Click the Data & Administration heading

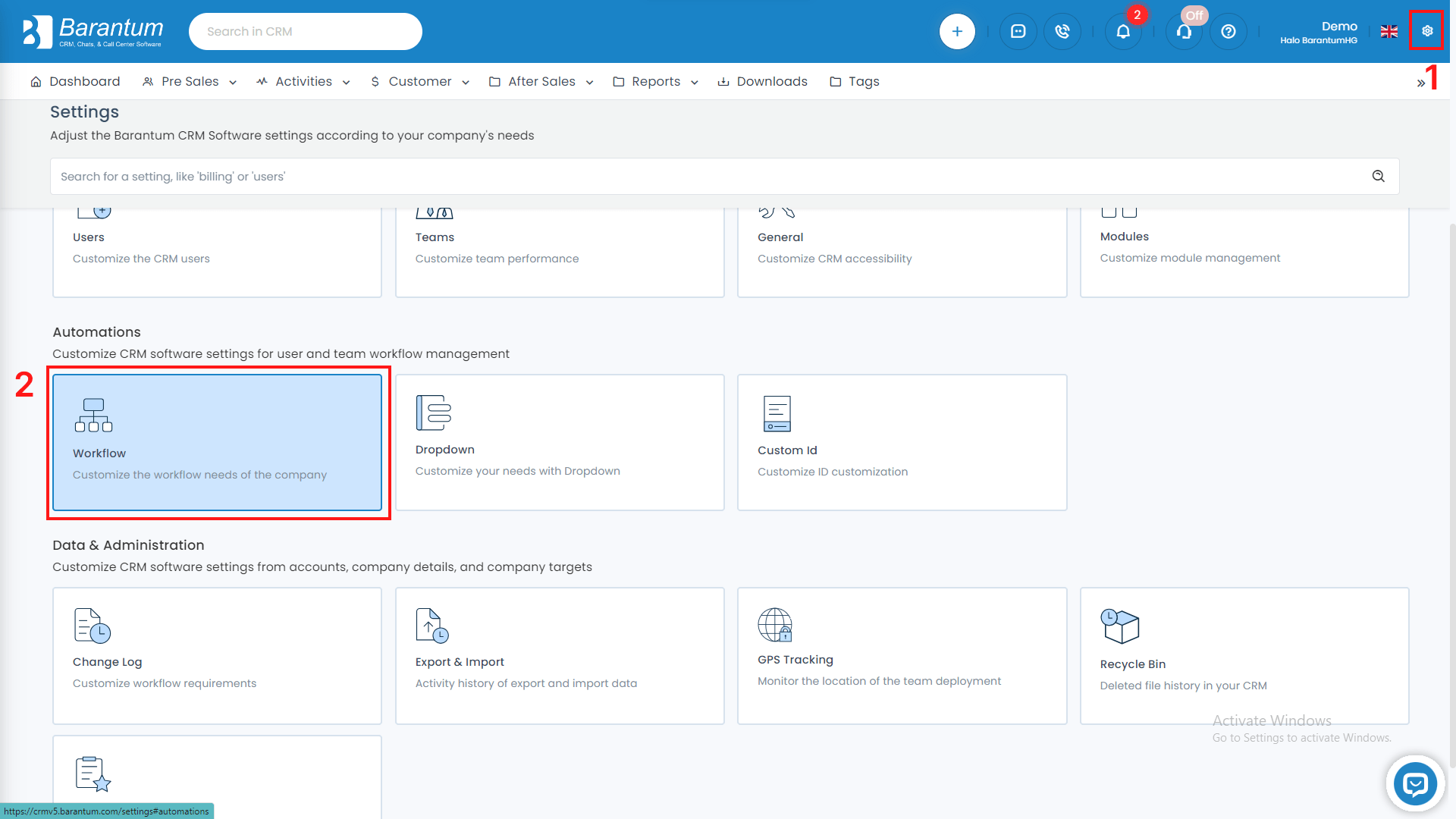coord(128,545)
